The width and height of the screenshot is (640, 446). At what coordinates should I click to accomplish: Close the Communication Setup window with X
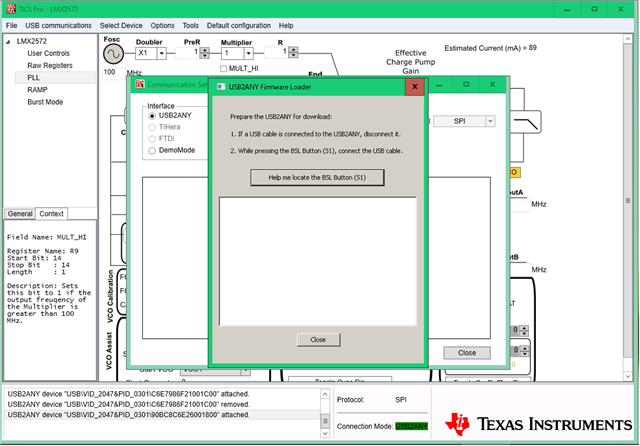(x=493, y=84)
